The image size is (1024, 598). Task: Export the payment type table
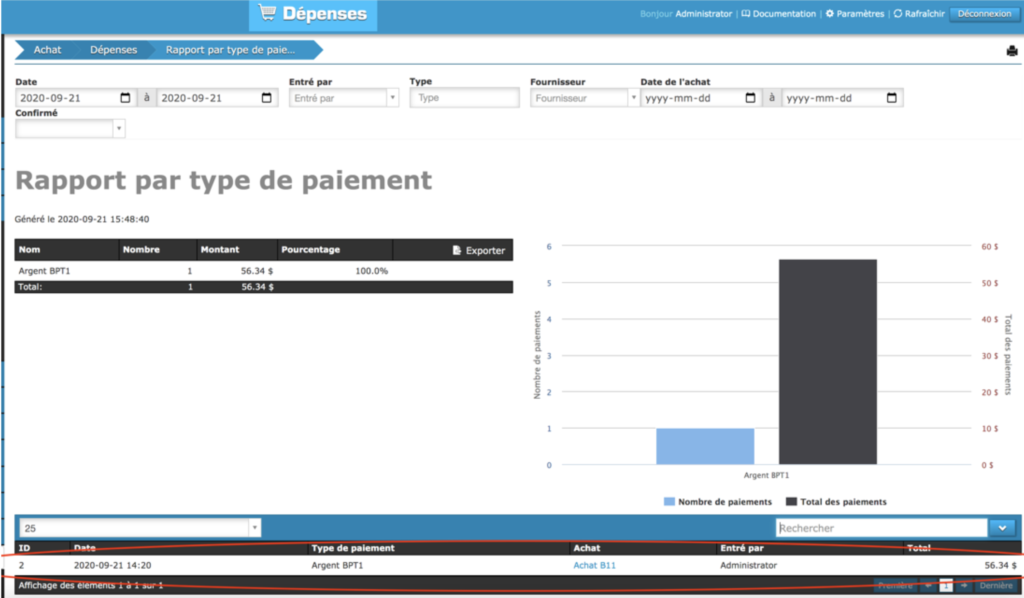(479, 250)
